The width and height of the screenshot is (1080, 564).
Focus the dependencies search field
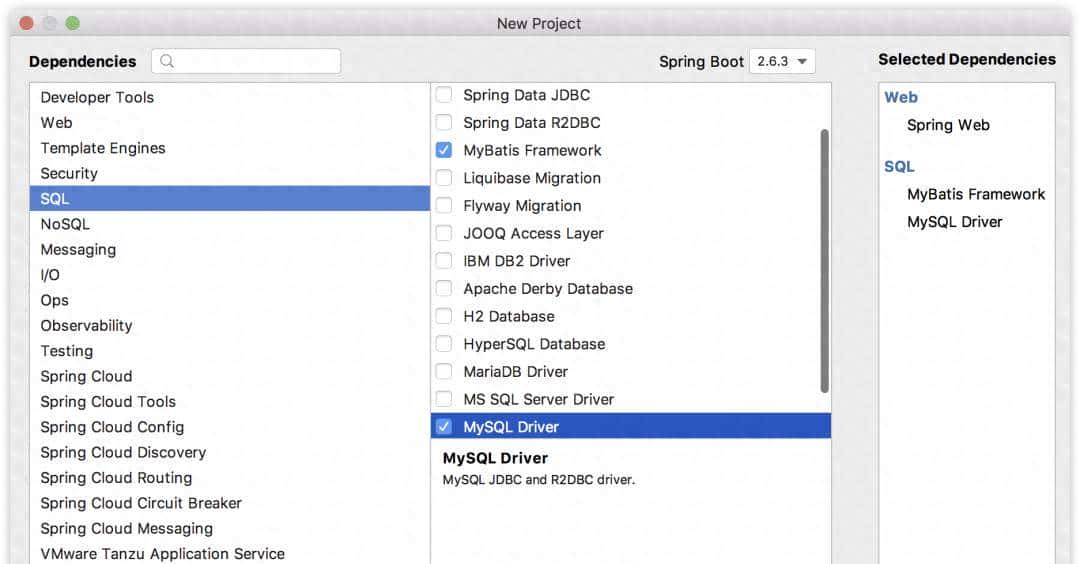(255, 61)
